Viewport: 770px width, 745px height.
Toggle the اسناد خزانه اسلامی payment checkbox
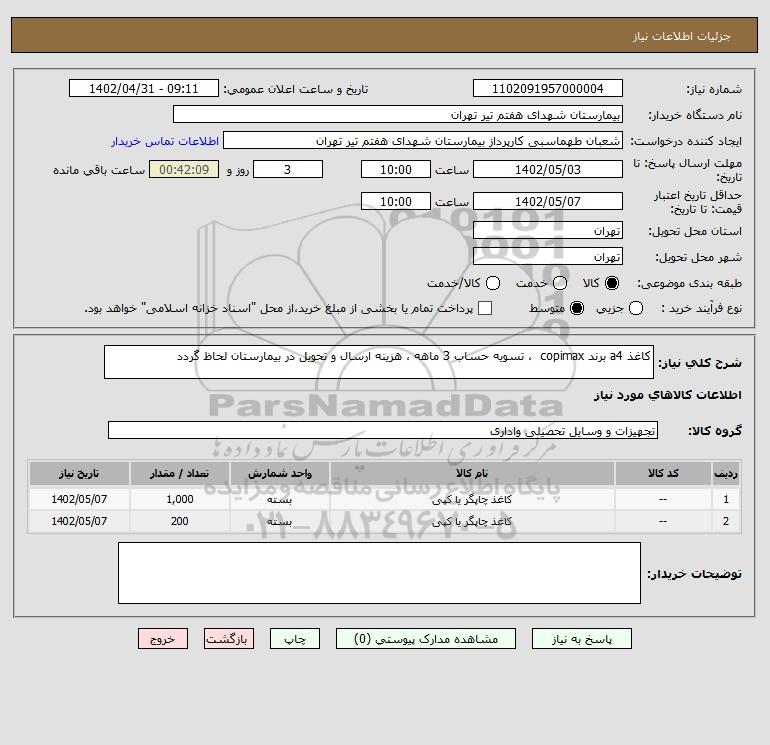[x=485, y=308]
